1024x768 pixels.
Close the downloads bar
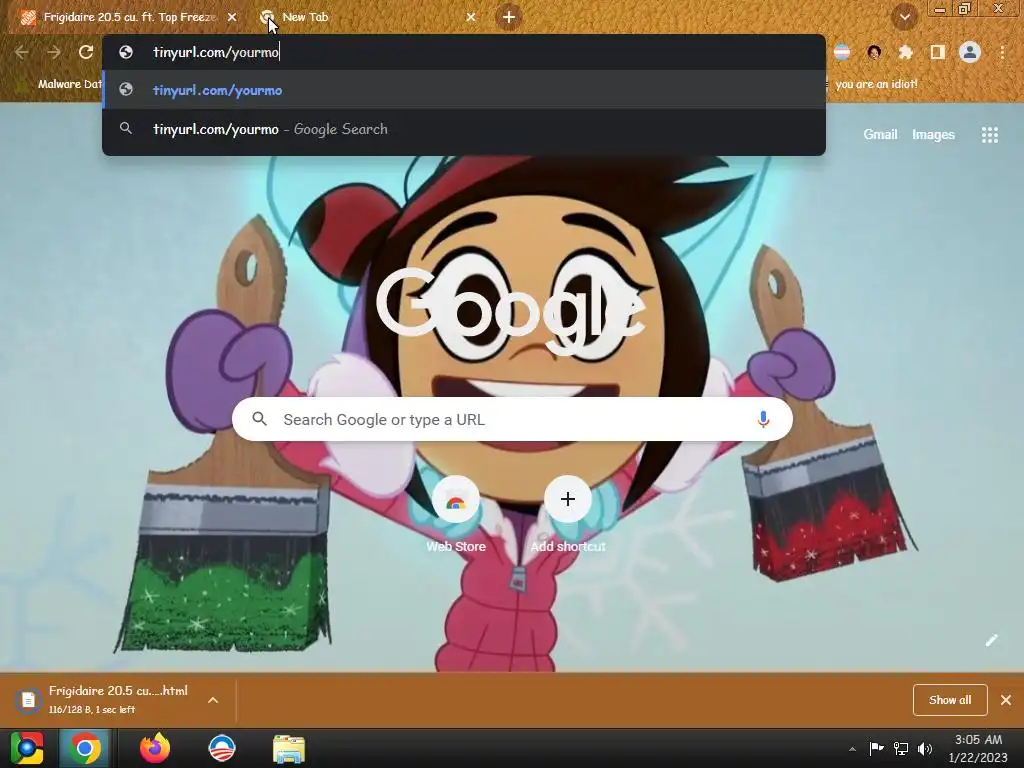click(x=1006, y=700)
